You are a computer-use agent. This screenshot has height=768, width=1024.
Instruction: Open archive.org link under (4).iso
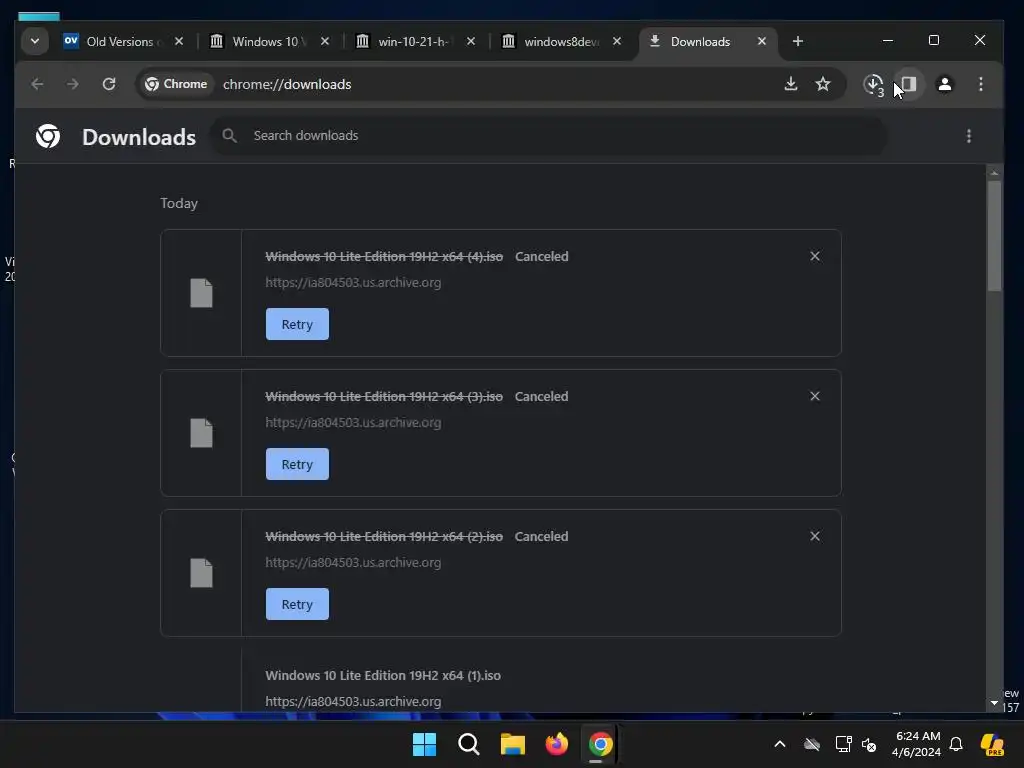(353, 283)
